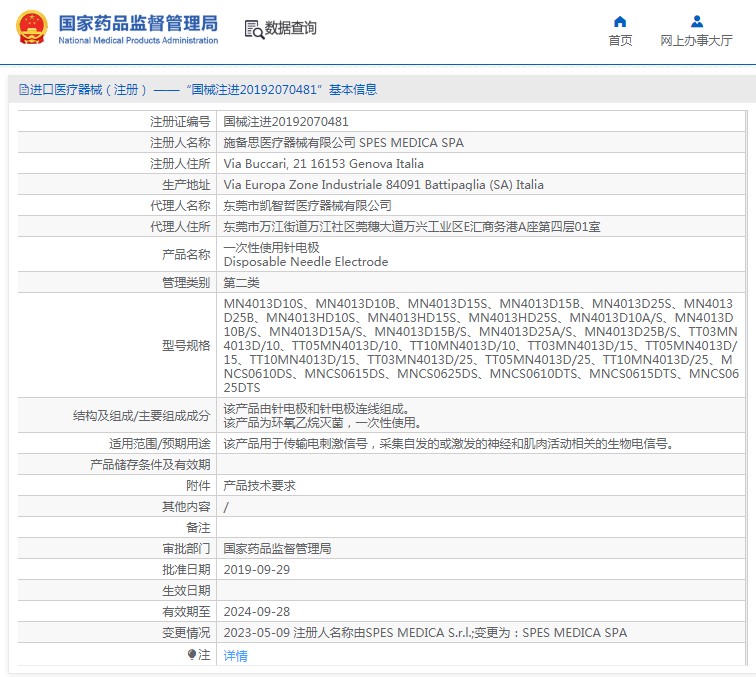Click the 批准日期 label
Image resolution: width=756 pixels, height=677 pixels.
click(186, 570)
